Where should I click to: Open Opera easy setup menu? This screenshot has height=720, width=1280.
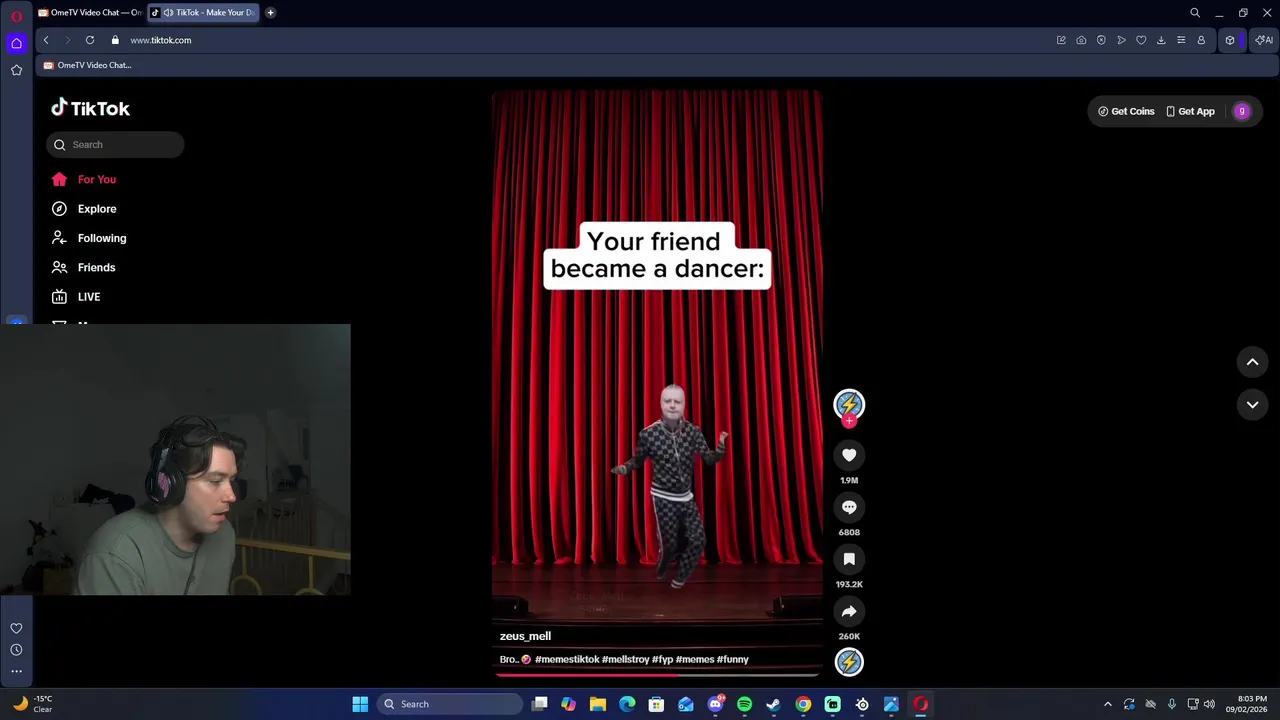(x=1181, y=40)
